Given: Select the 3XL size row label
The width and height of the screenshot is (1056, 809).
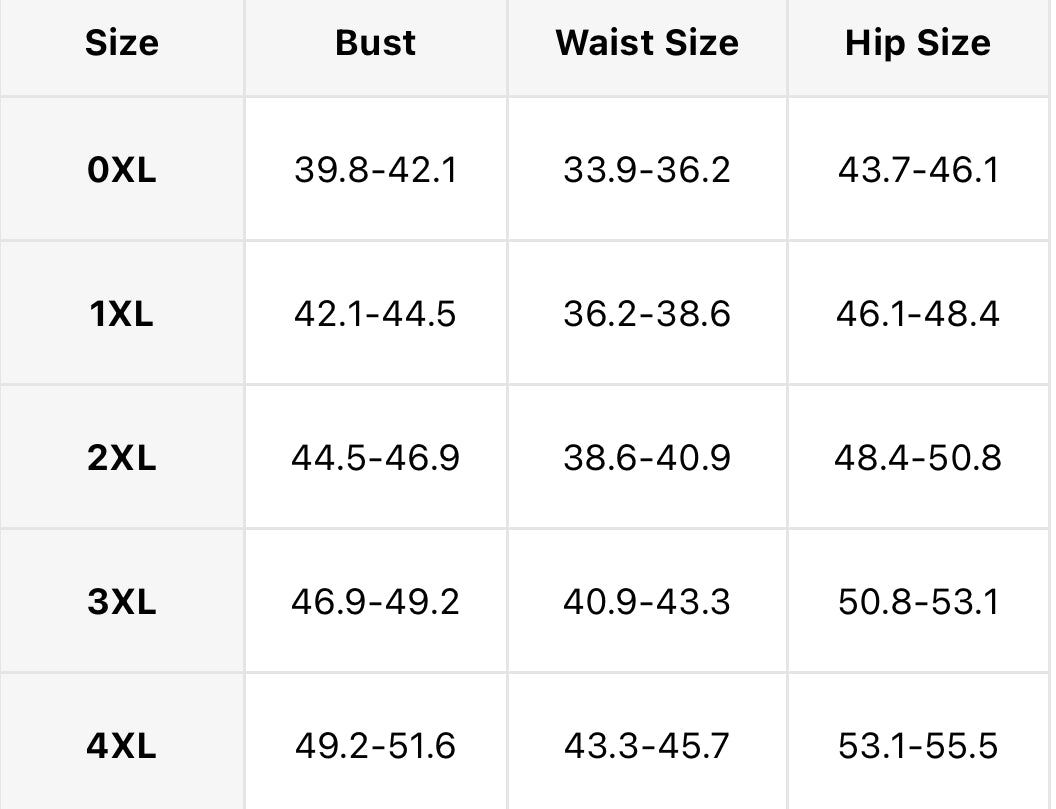Looking at the screenshot, I should click(x=122, y=602).
